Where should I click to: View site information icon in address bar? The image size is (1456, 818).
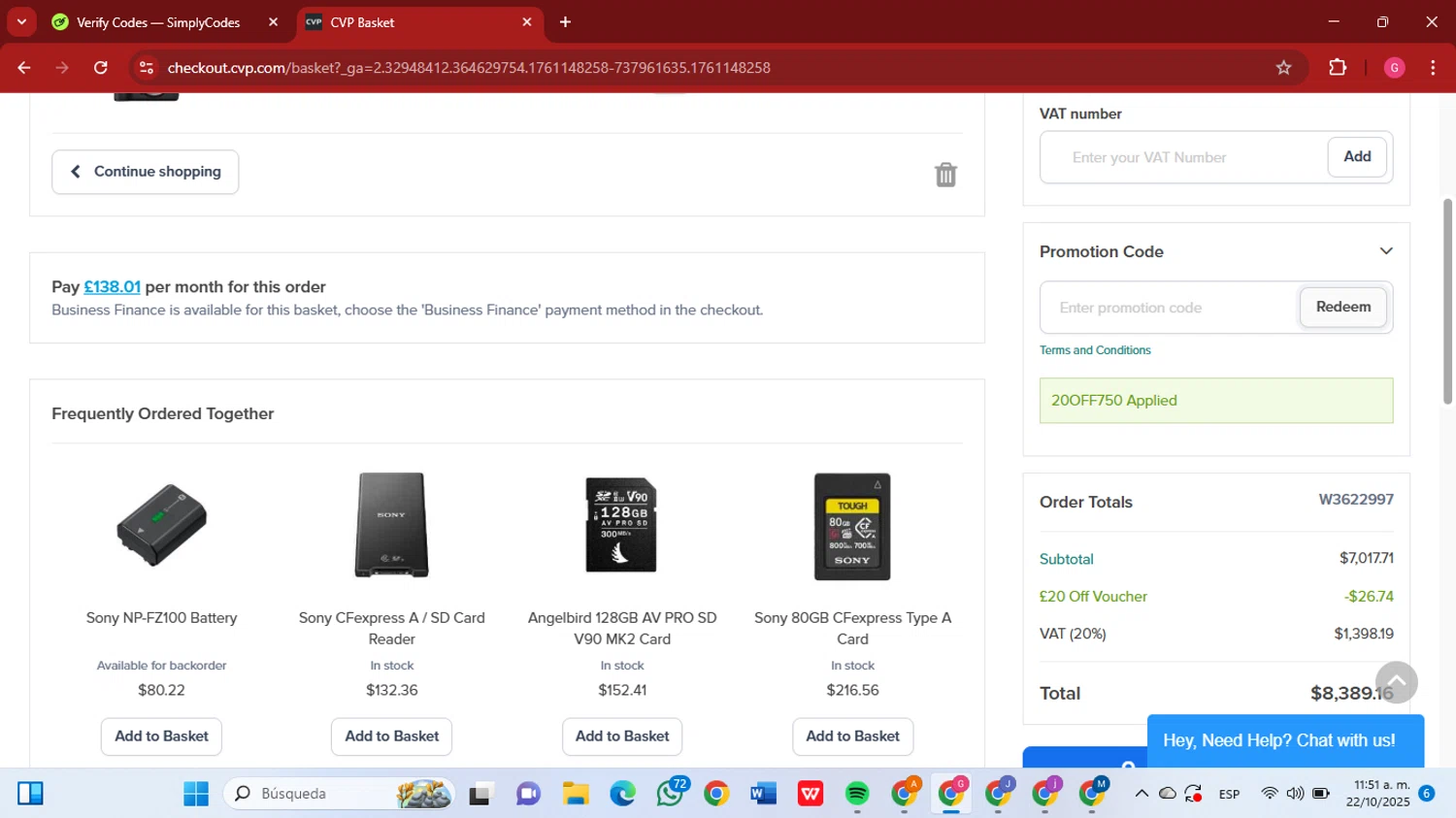[x=147, y=68]
